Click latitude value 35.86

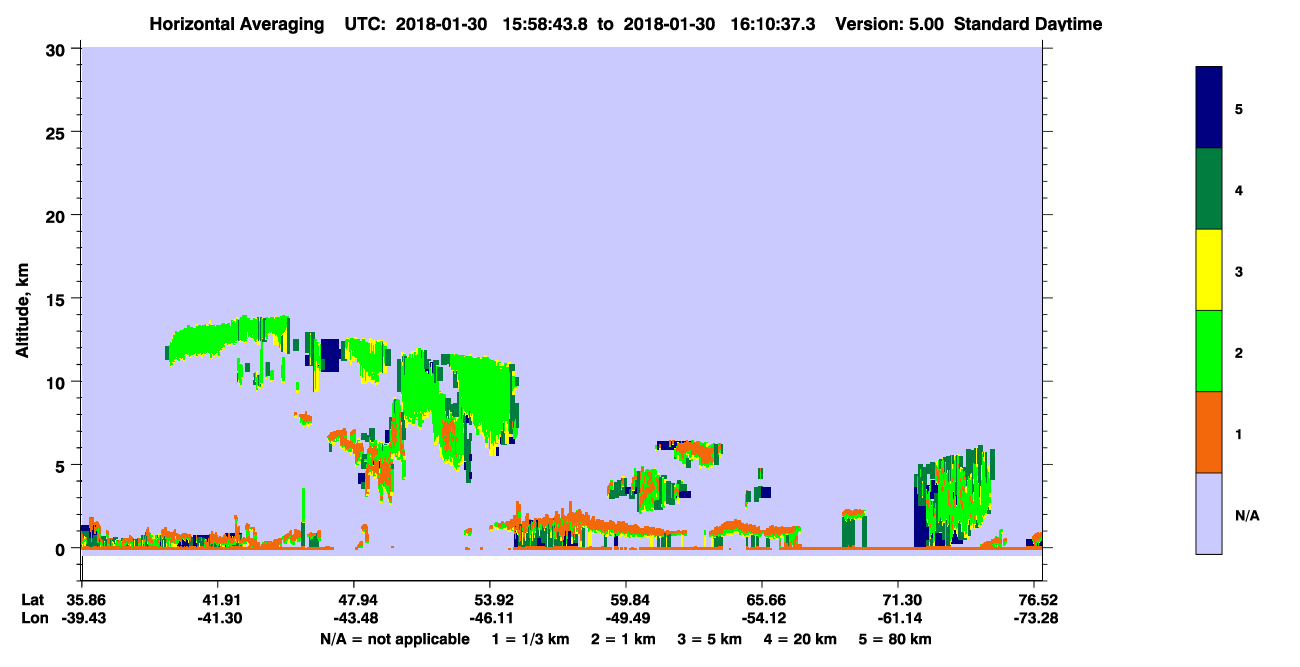tap(82, 600)
